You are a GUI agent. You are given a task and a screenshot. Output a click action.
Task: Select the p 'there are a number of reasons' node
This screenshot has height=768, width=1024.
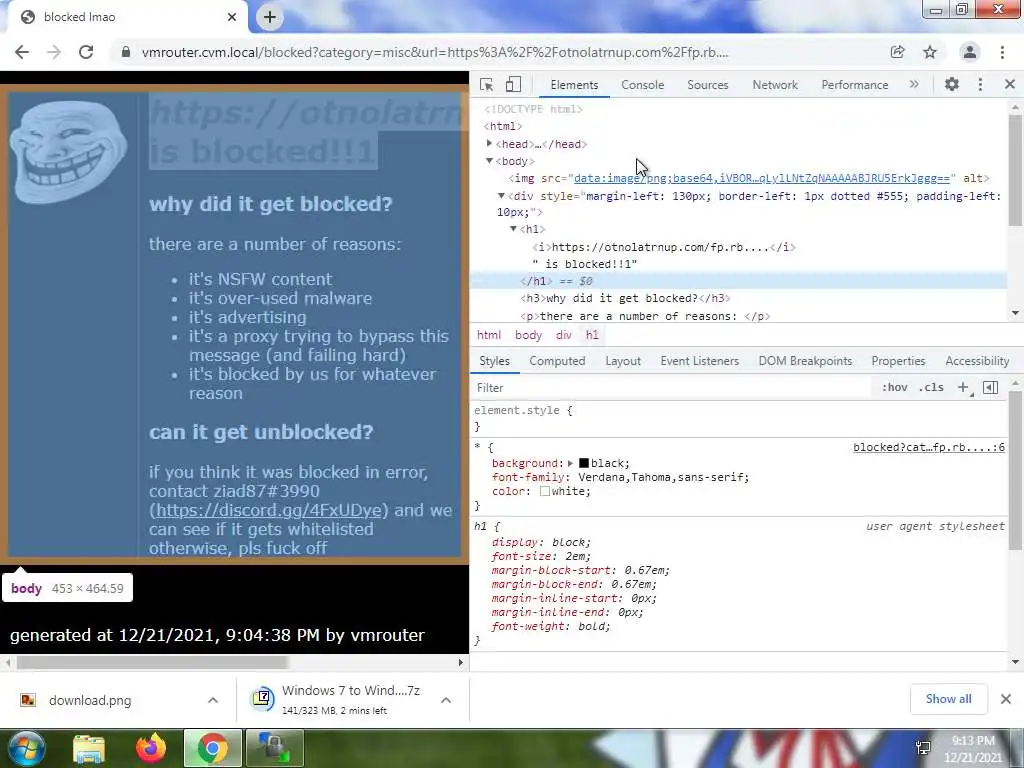point(645,316)
